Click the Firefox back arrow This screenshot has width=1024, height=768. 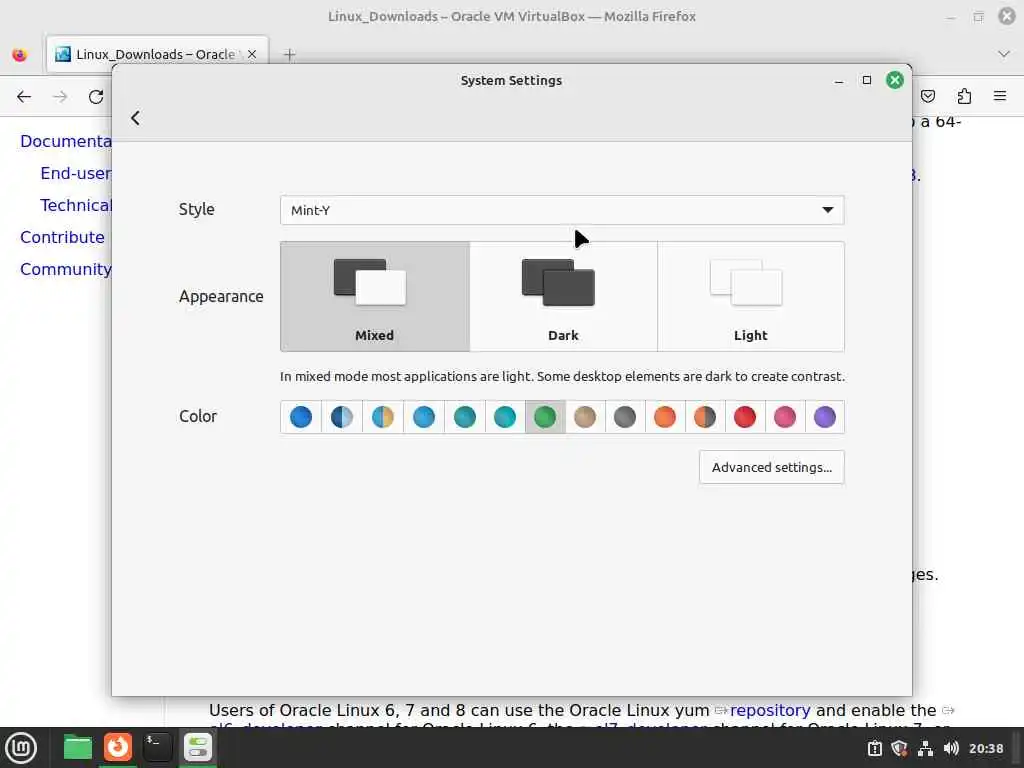point(24,97)
